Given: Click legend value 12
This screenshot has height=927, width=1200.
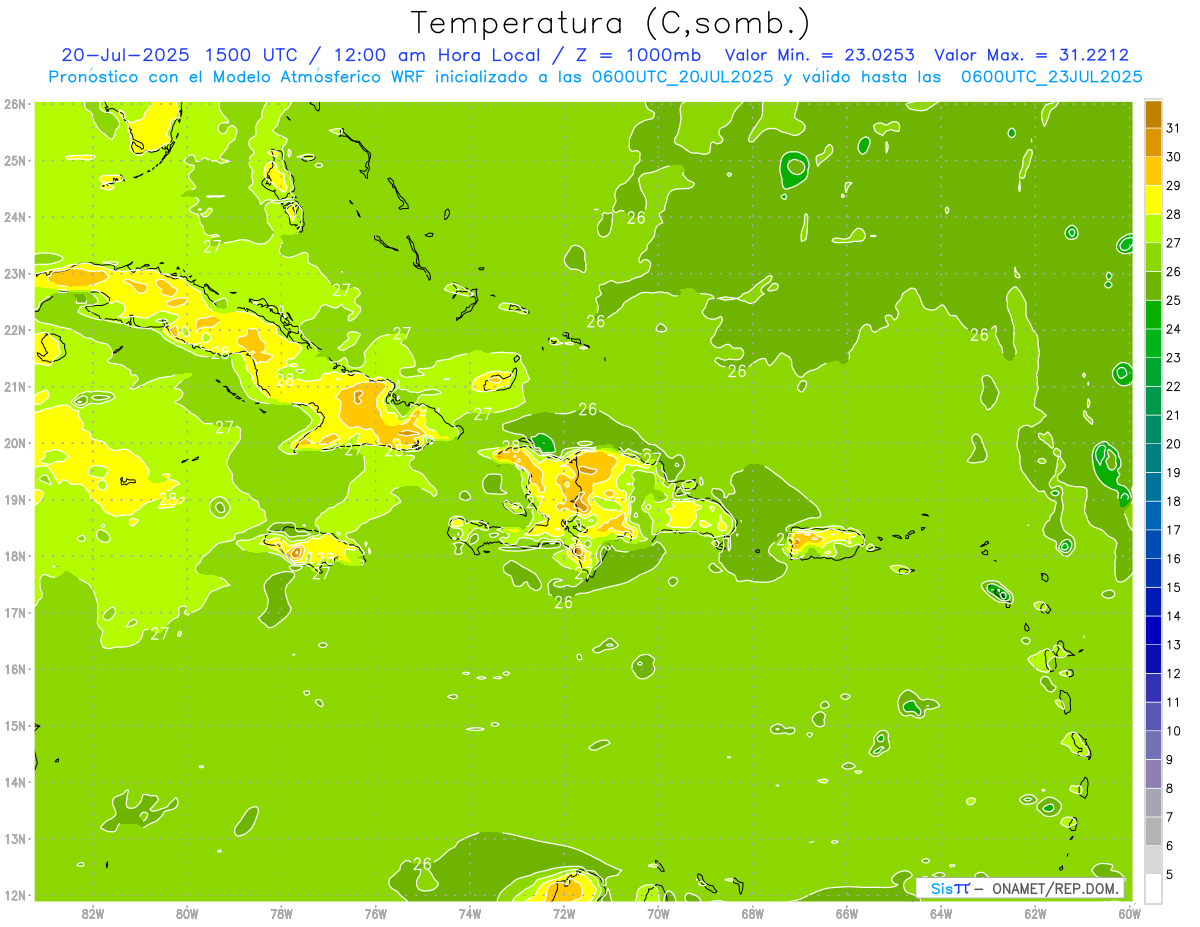Looking at the screenshot, I should click(x=1173, y=674).
